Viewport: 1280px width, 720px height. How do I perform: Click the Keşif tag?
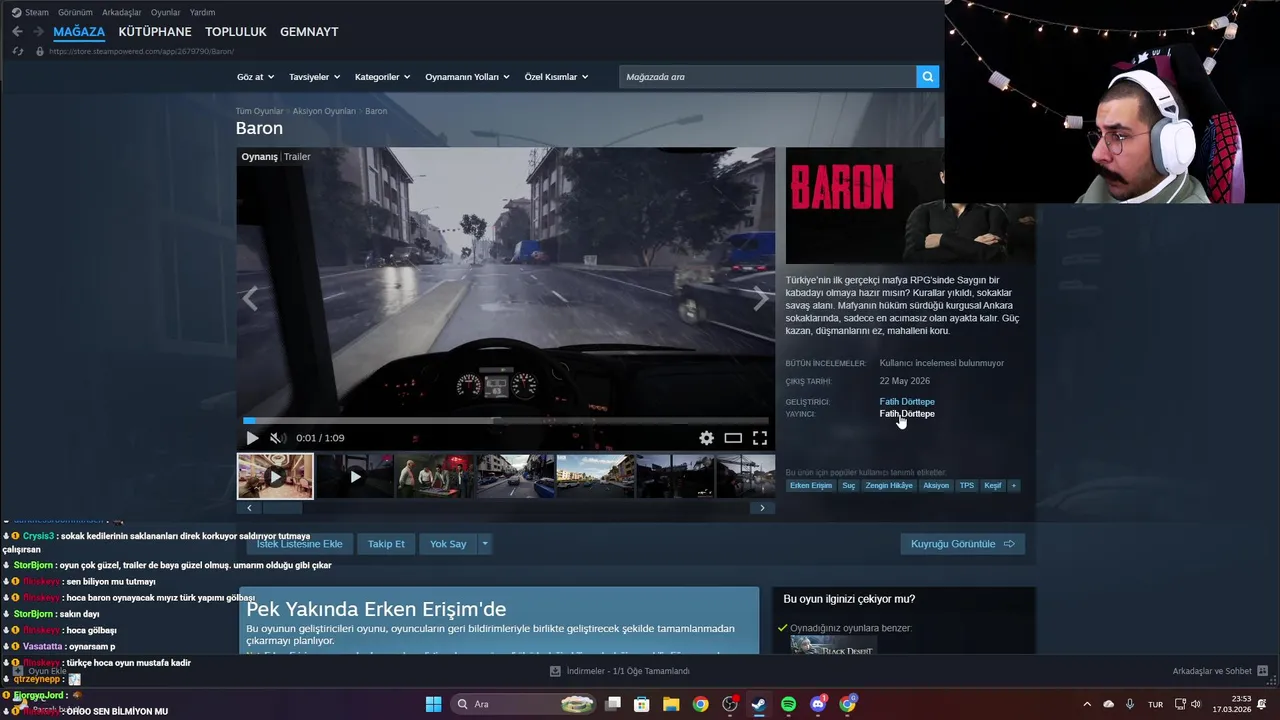(993, 486)
